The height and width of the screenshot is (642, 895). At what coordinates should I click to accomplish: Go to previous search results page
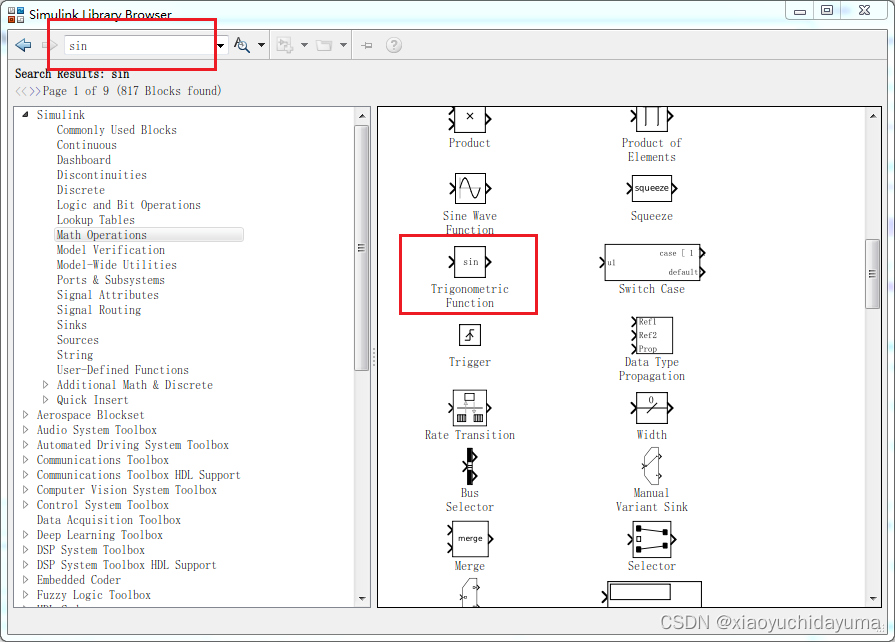[21, 91]
